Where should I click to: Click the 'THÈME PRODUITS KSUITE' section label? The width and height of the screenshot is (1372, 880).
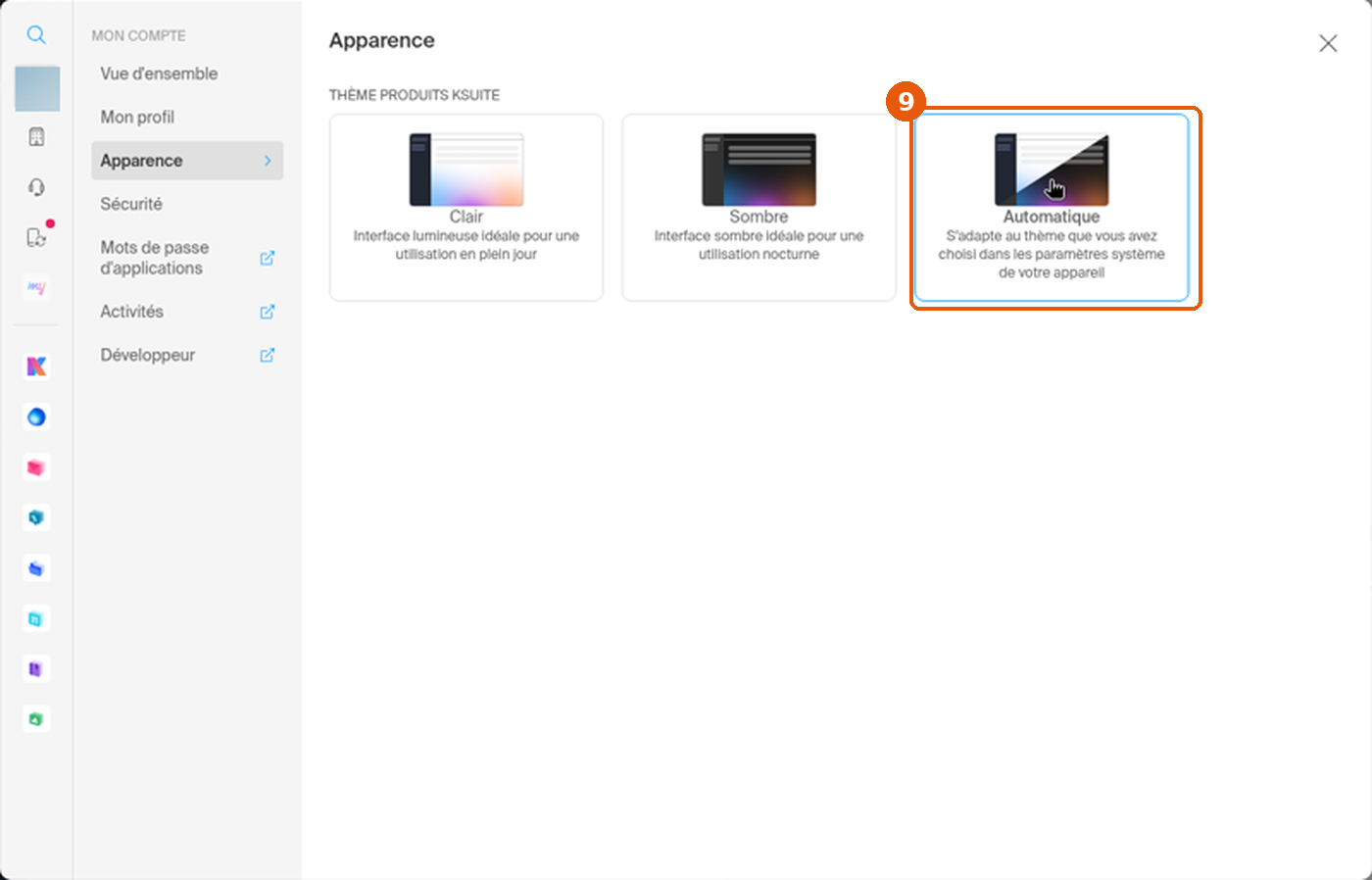point(415,95)
